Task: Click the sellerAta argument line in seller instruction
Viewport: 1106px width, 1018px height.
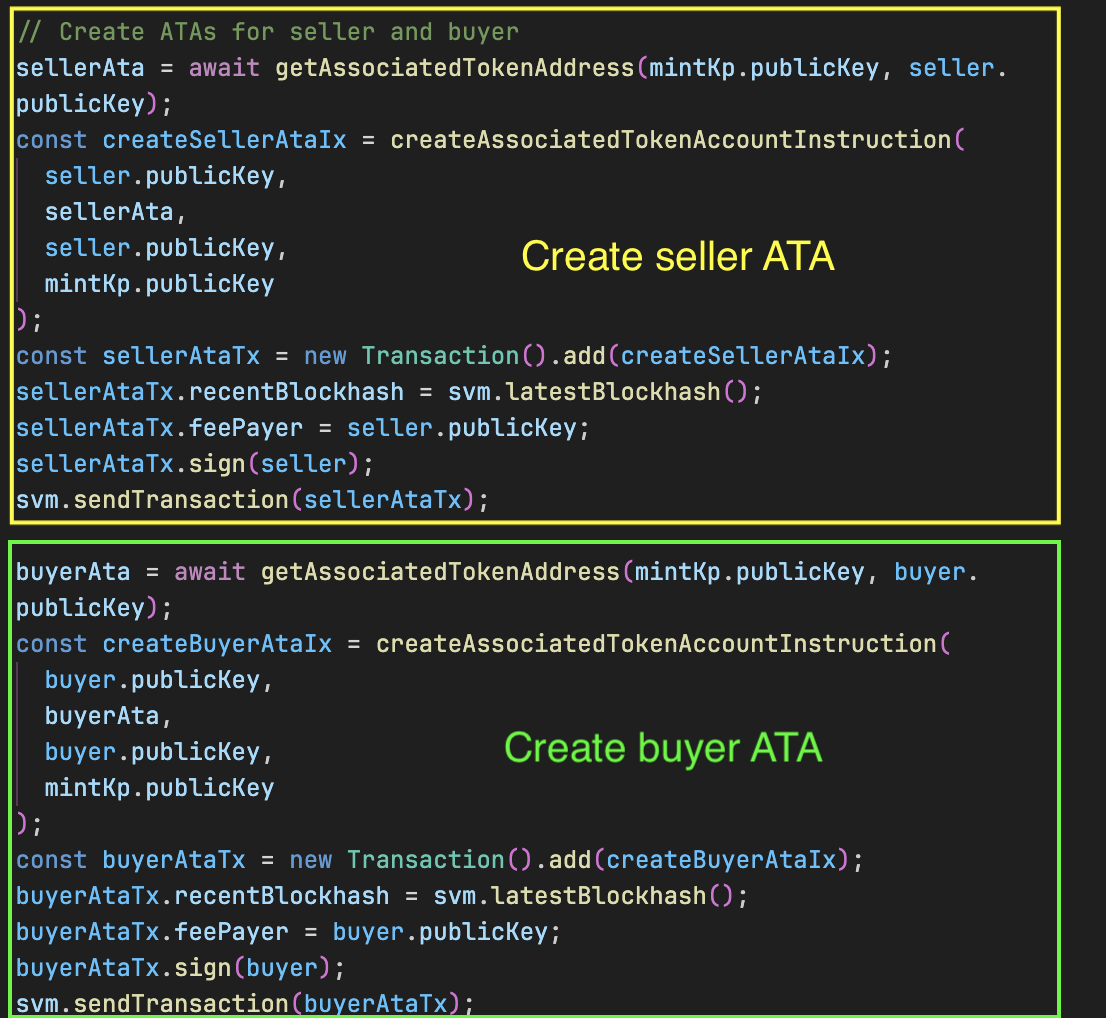Action: (116, 212)
